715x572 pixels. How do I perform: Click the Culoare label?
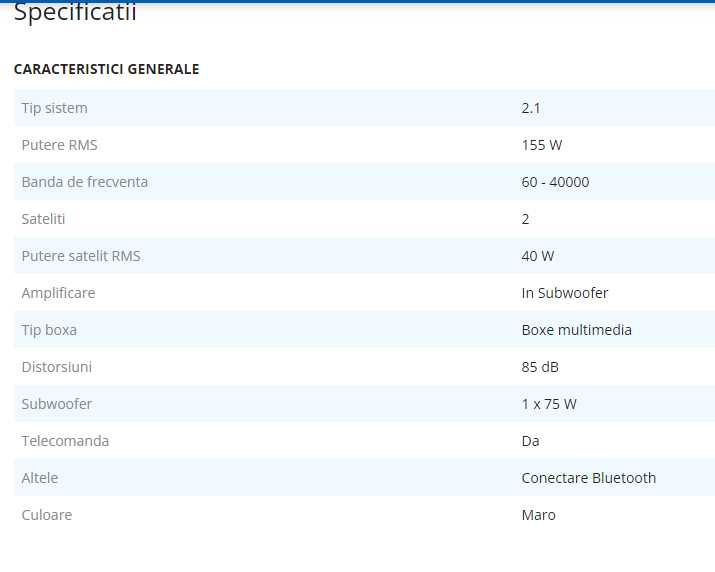coord(47,515)
